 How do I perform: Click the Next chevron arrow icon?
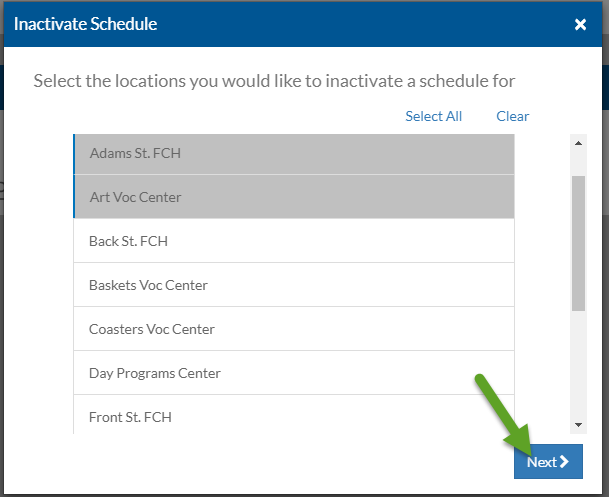tap(565, 462)
